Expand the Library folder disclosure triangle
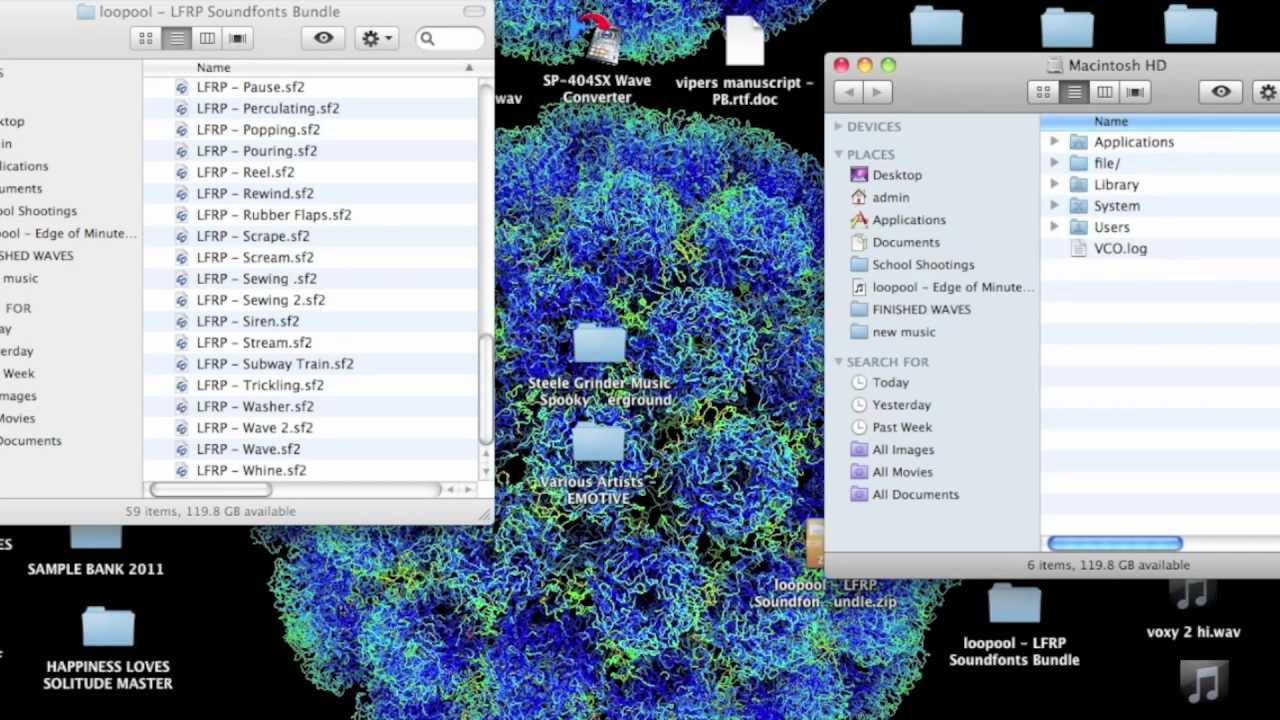 pyautogui.click(x=1054, y=185)
